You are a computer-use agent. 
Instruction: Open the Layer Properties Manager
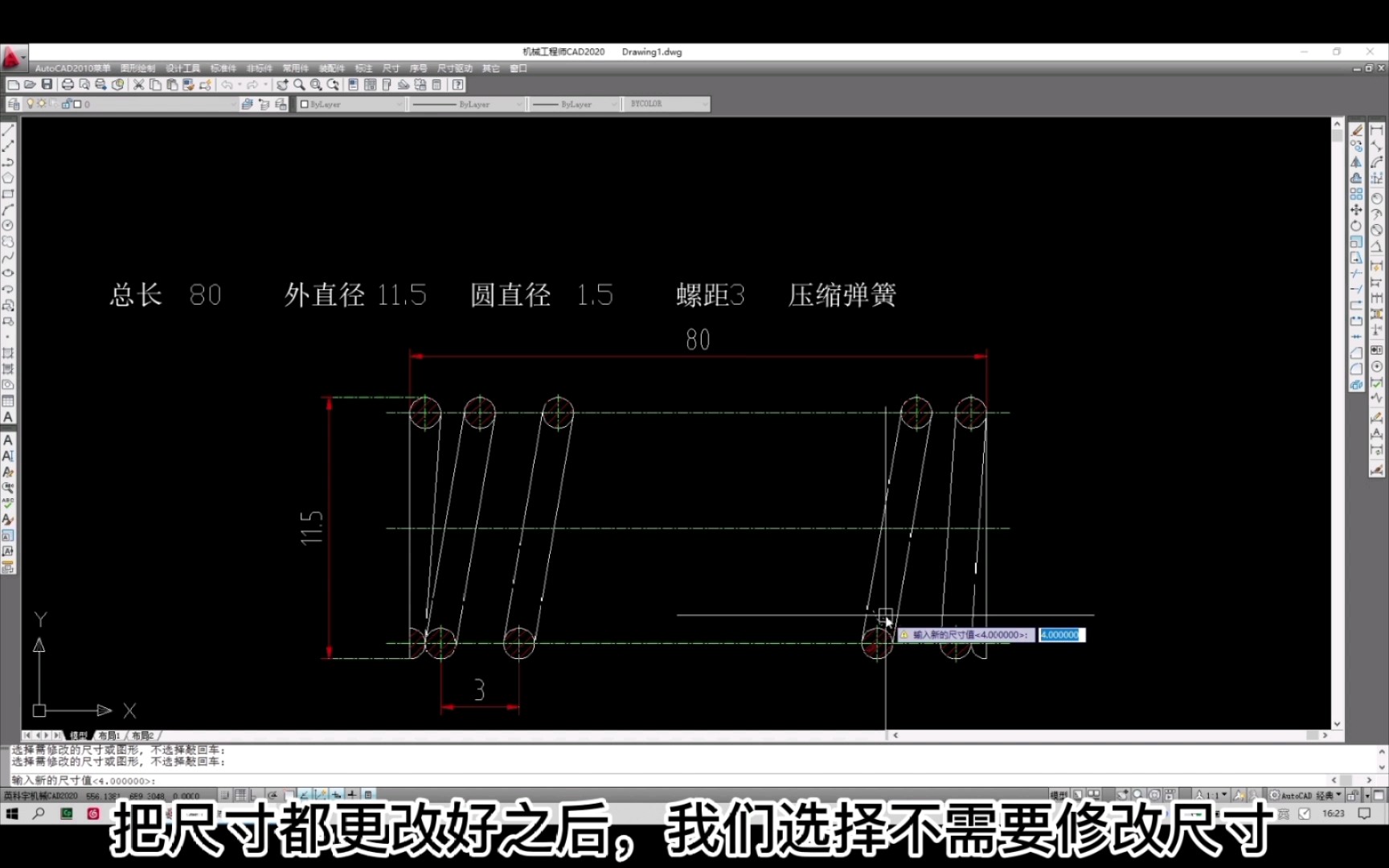[x=12, y=103]
